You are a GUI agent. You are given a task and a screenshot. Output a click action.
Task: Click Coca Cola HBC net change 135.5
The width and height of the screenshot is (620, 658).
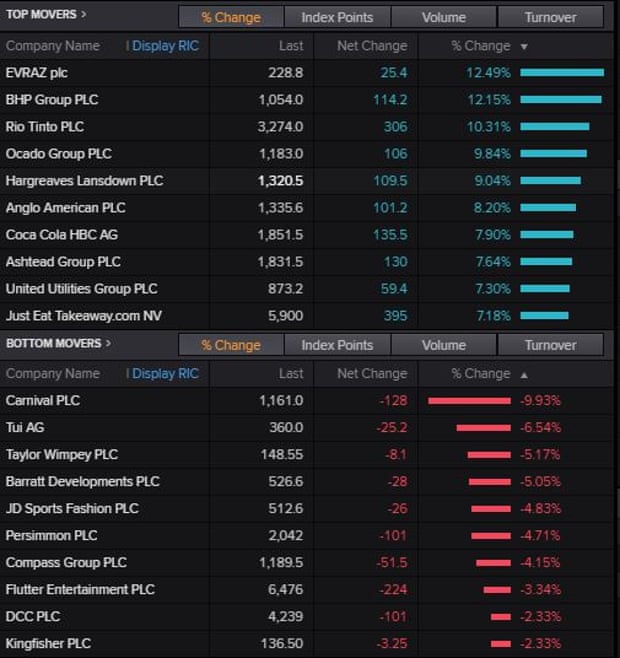click(x=390, y=235)
